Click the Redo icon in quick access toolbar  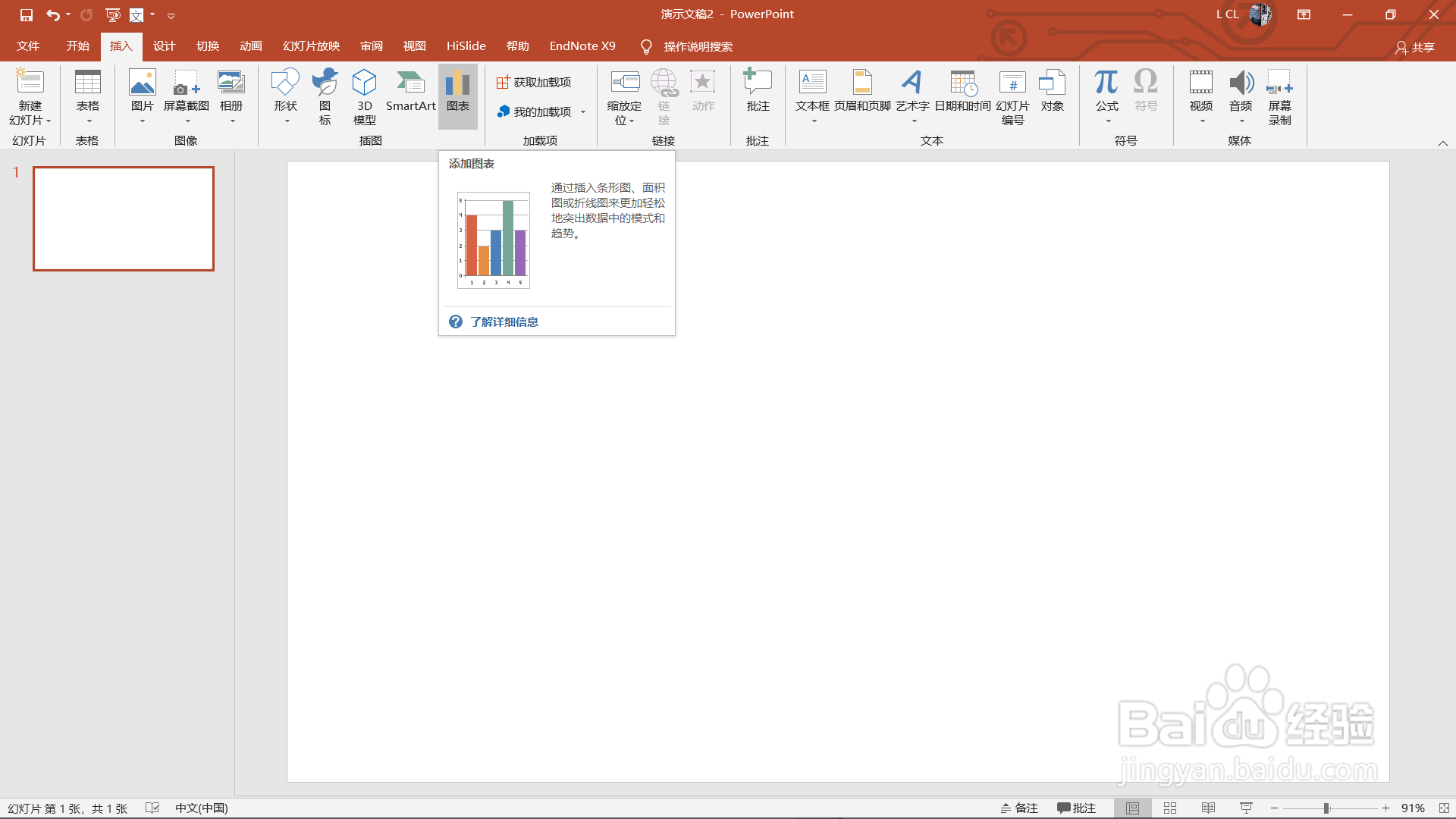click(x=86, y=14)
